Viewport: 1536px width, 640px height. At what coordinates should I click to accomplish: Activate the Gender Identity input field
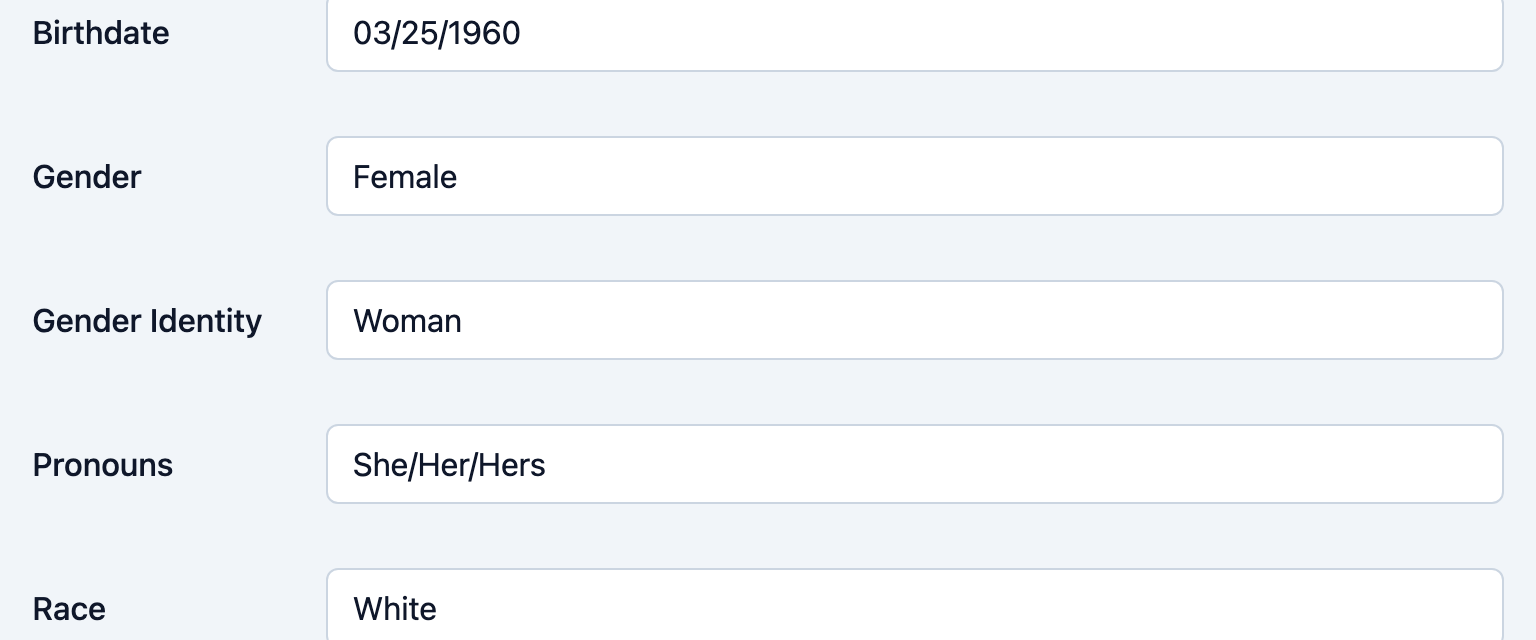coord(914,320)
